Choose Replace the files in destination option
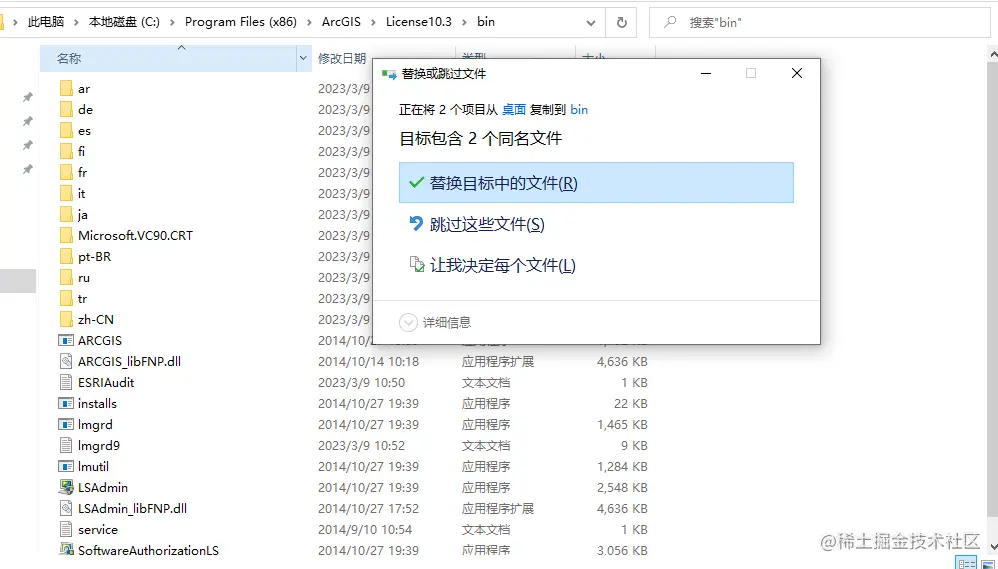Image resolution: width=998 pixels, height=569 pixels. 596,183
